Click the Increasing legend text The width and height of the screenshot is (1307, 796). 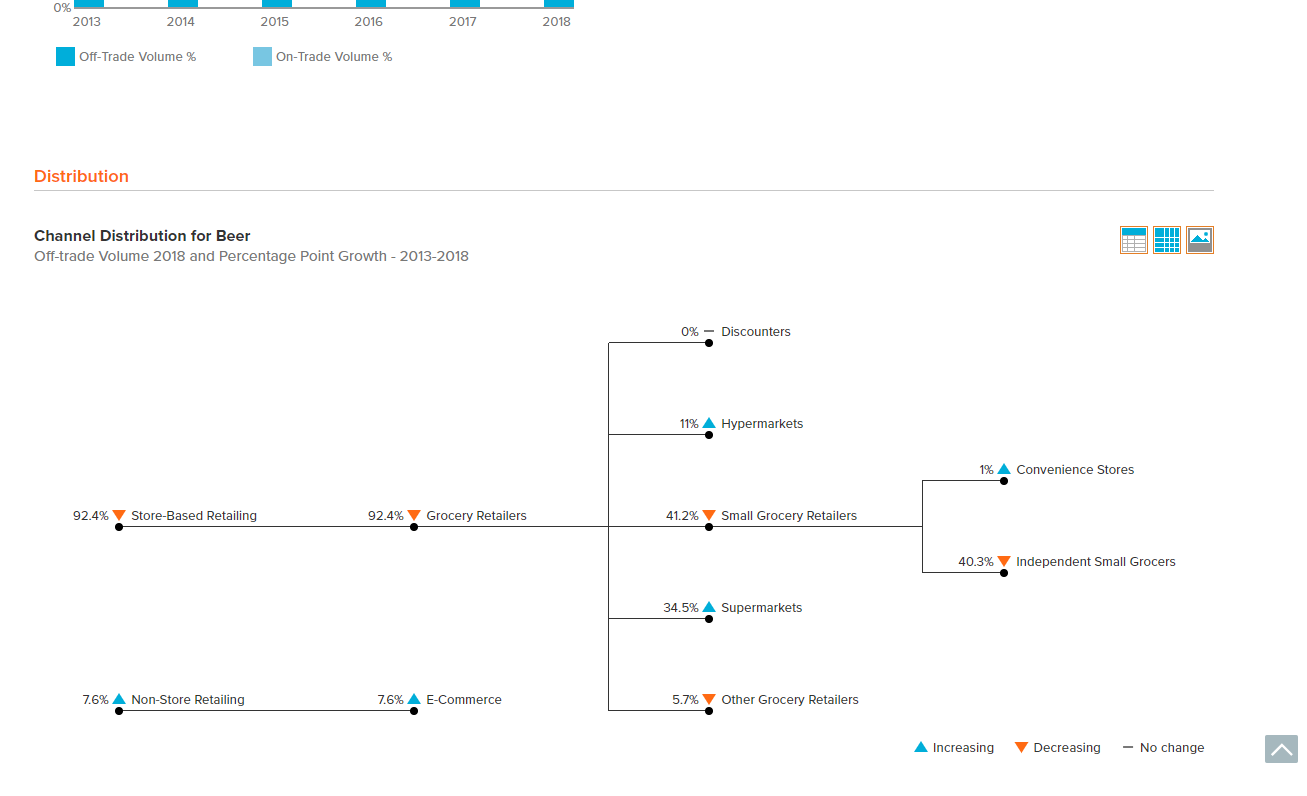tap(963, 748)
